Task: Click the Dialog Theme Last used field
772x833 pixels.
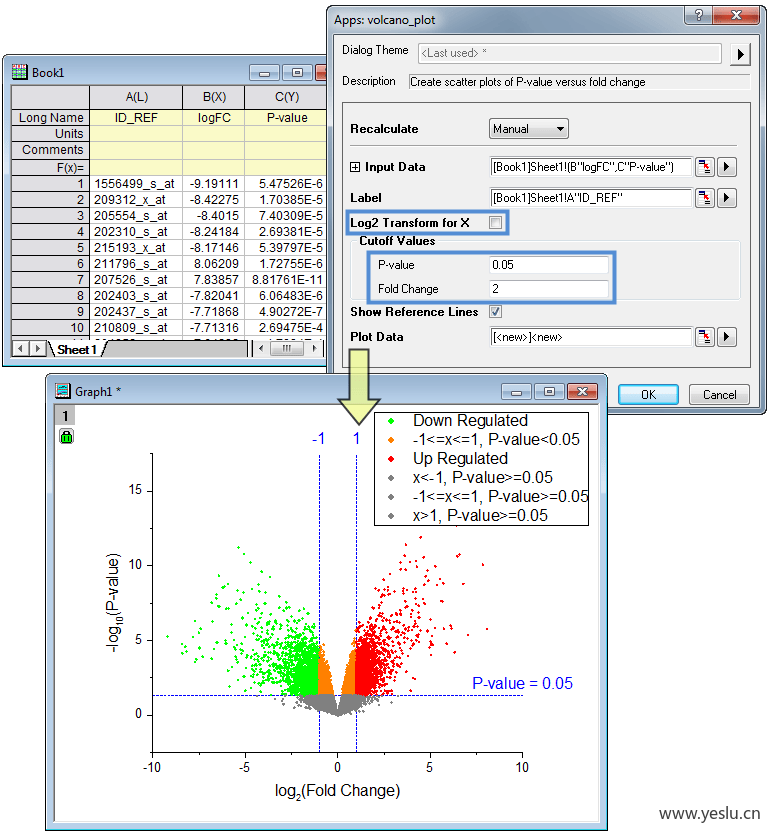Action: 570,53
